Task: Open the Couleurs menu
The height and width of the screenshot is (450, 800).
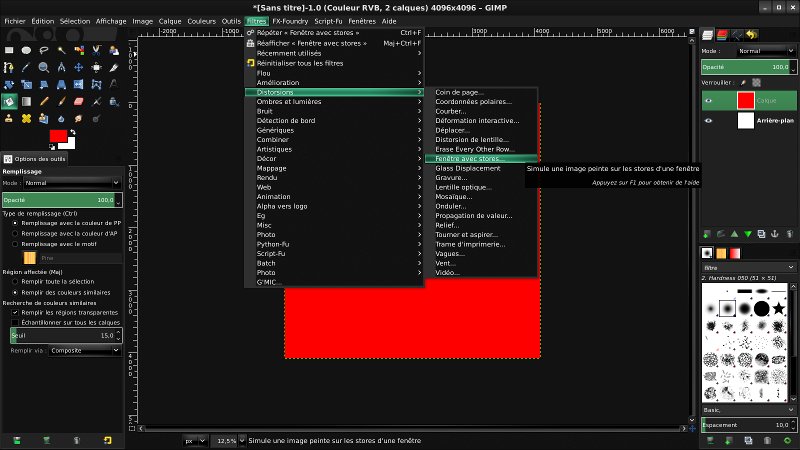Action: 202,21
